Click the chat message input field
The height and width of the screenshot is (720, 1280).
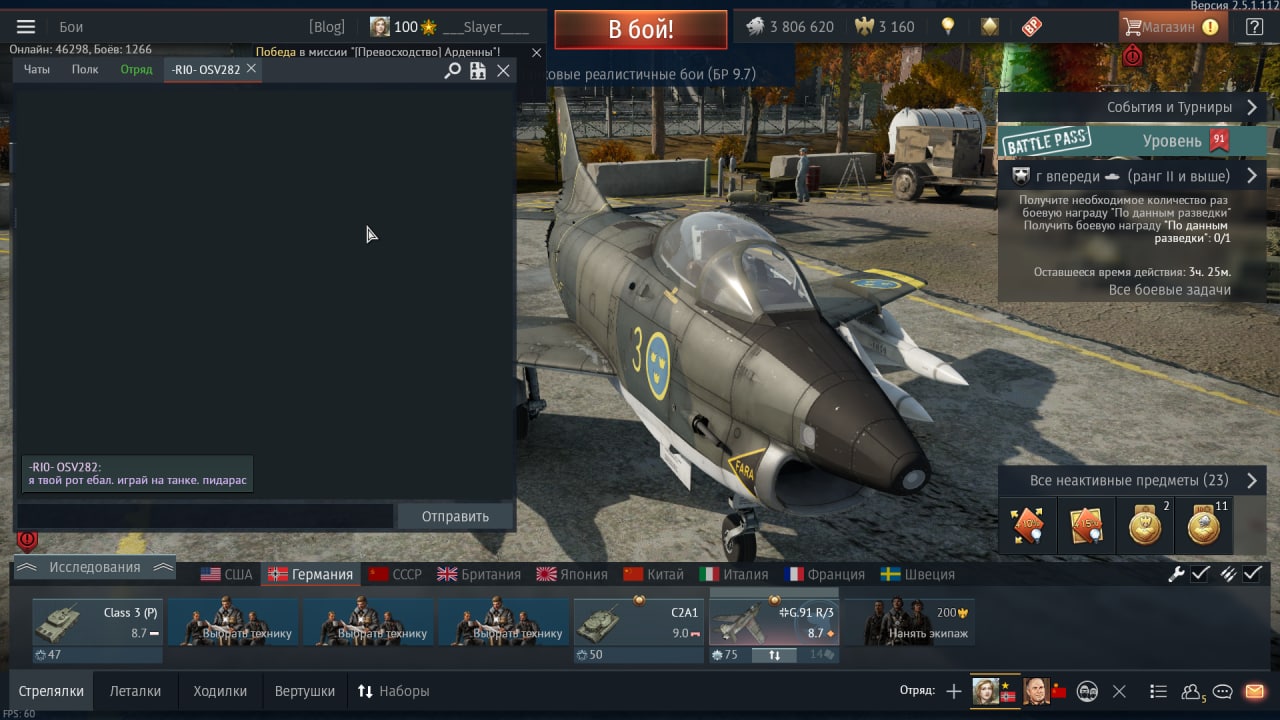click(x=204, y=516)
